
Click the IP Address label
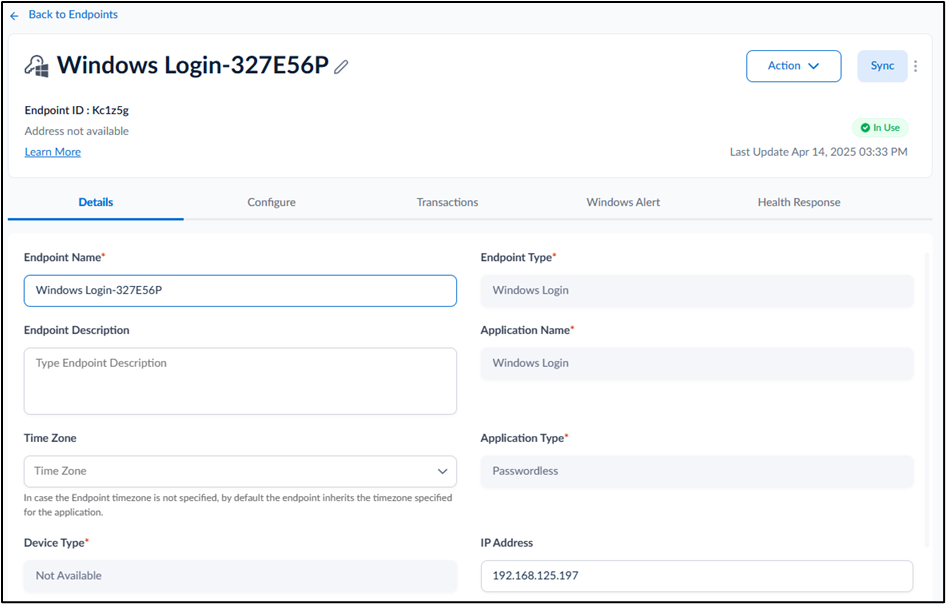click(x=507, y=543)
